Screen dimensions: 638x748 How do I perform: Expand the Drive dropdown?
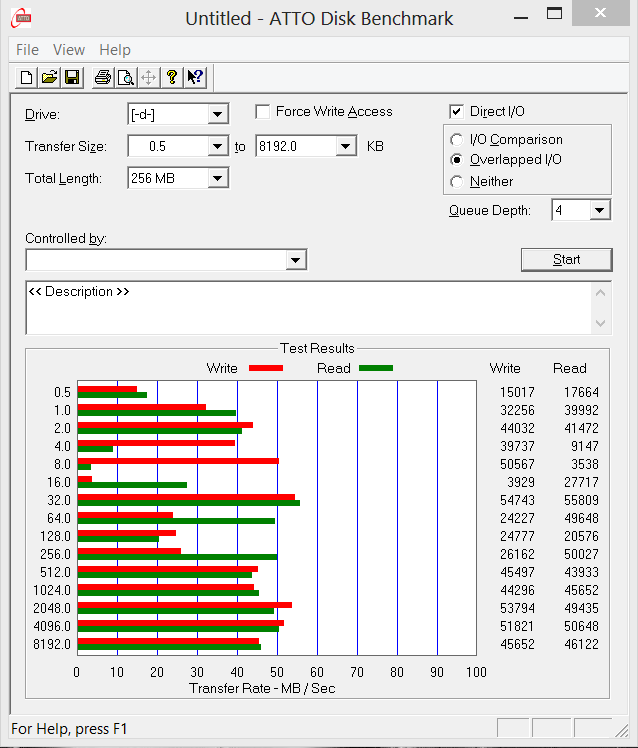[217, 114]
